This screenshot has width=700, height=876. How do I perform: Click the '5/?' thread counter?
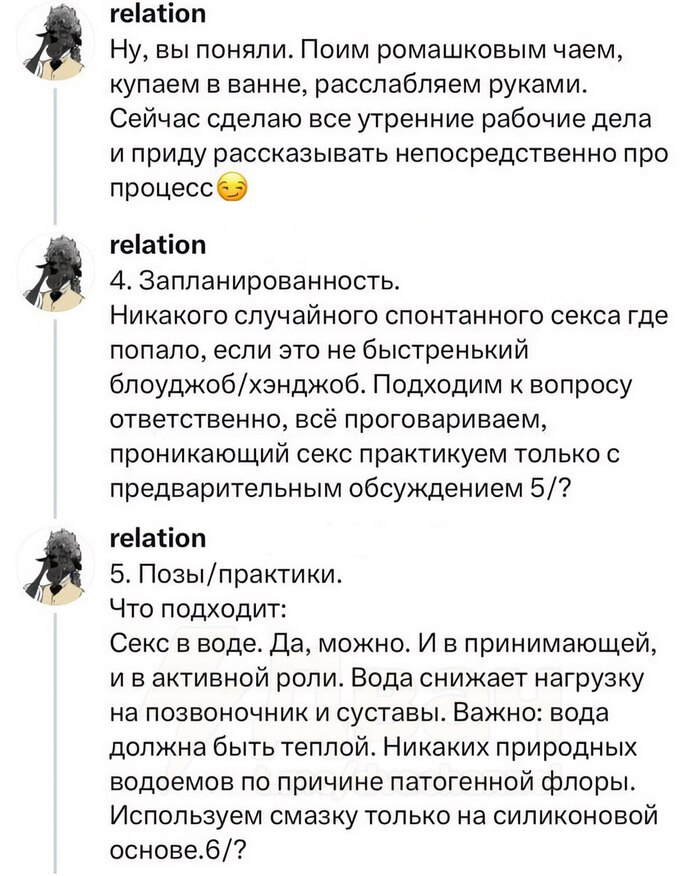coord(569,485)
